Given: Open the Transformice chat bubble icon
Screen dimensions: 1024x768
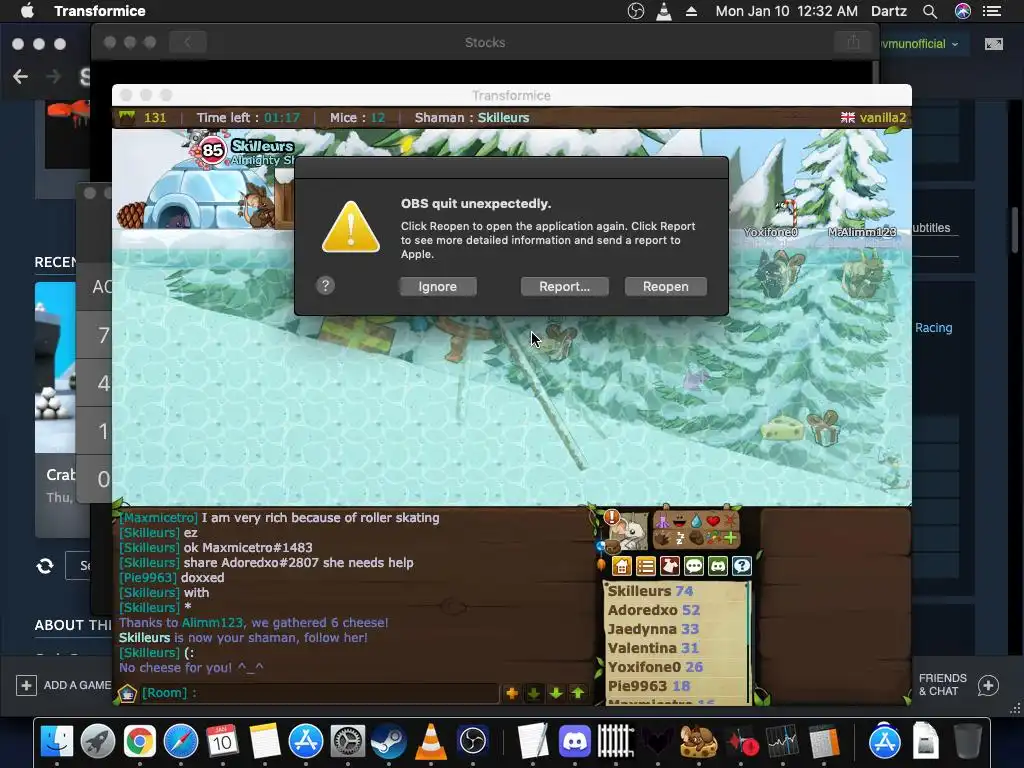Looking at the screenshot, I should pos(694,566).
